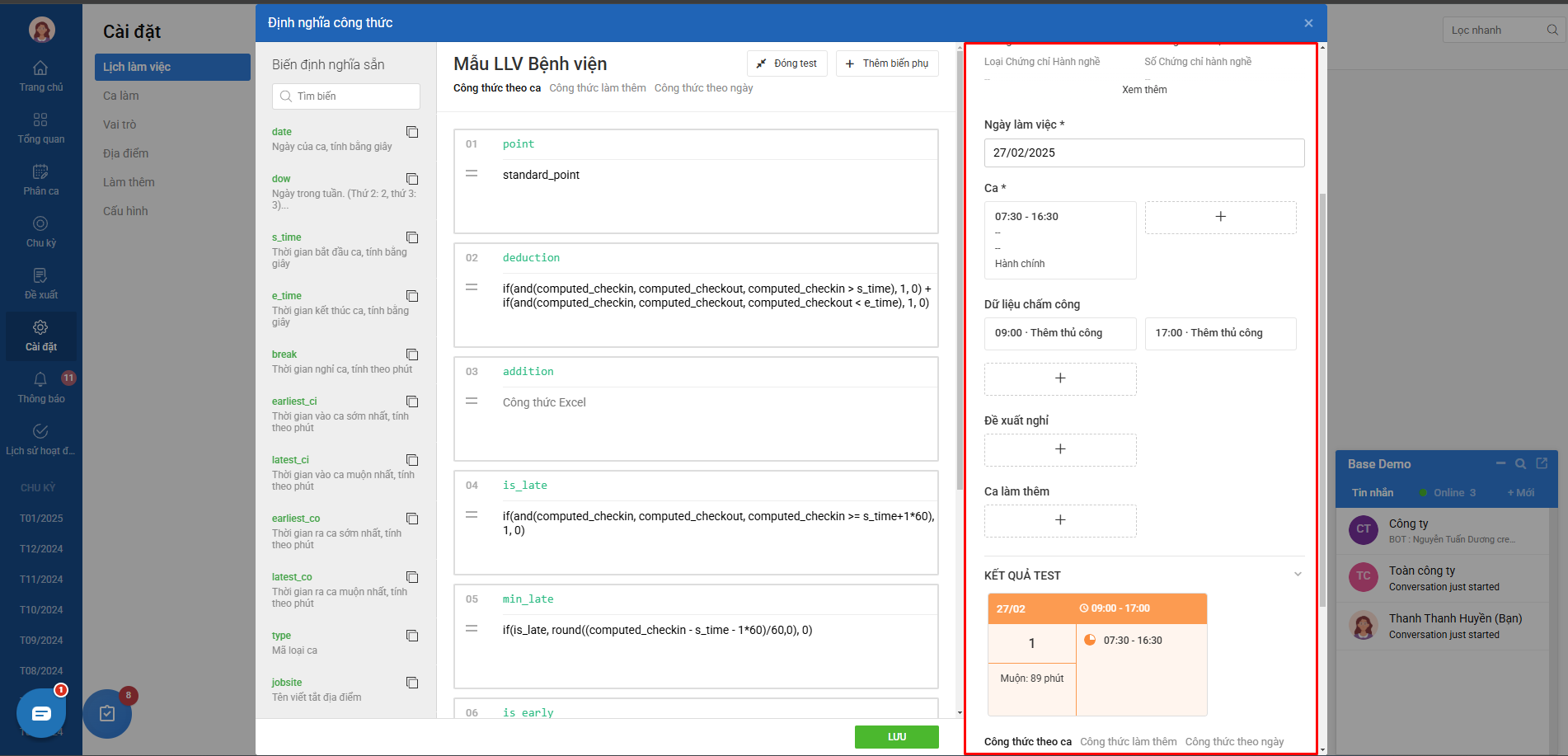The height and width of the screenshot is (756, 1568).
Task: Open Cấu hình settings menu
Action: (125, 211)
